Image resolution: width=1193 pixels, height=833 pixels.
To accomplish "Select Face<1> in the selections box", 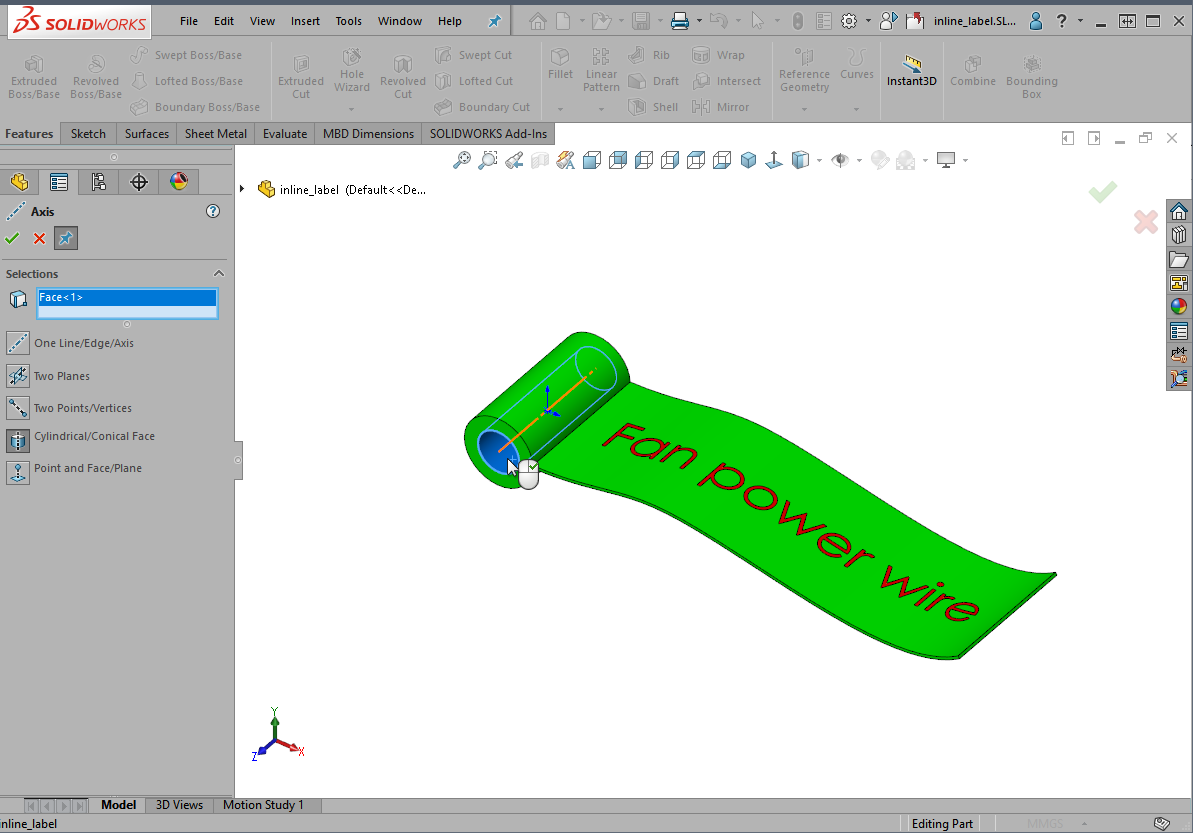I will click(127, 297).
